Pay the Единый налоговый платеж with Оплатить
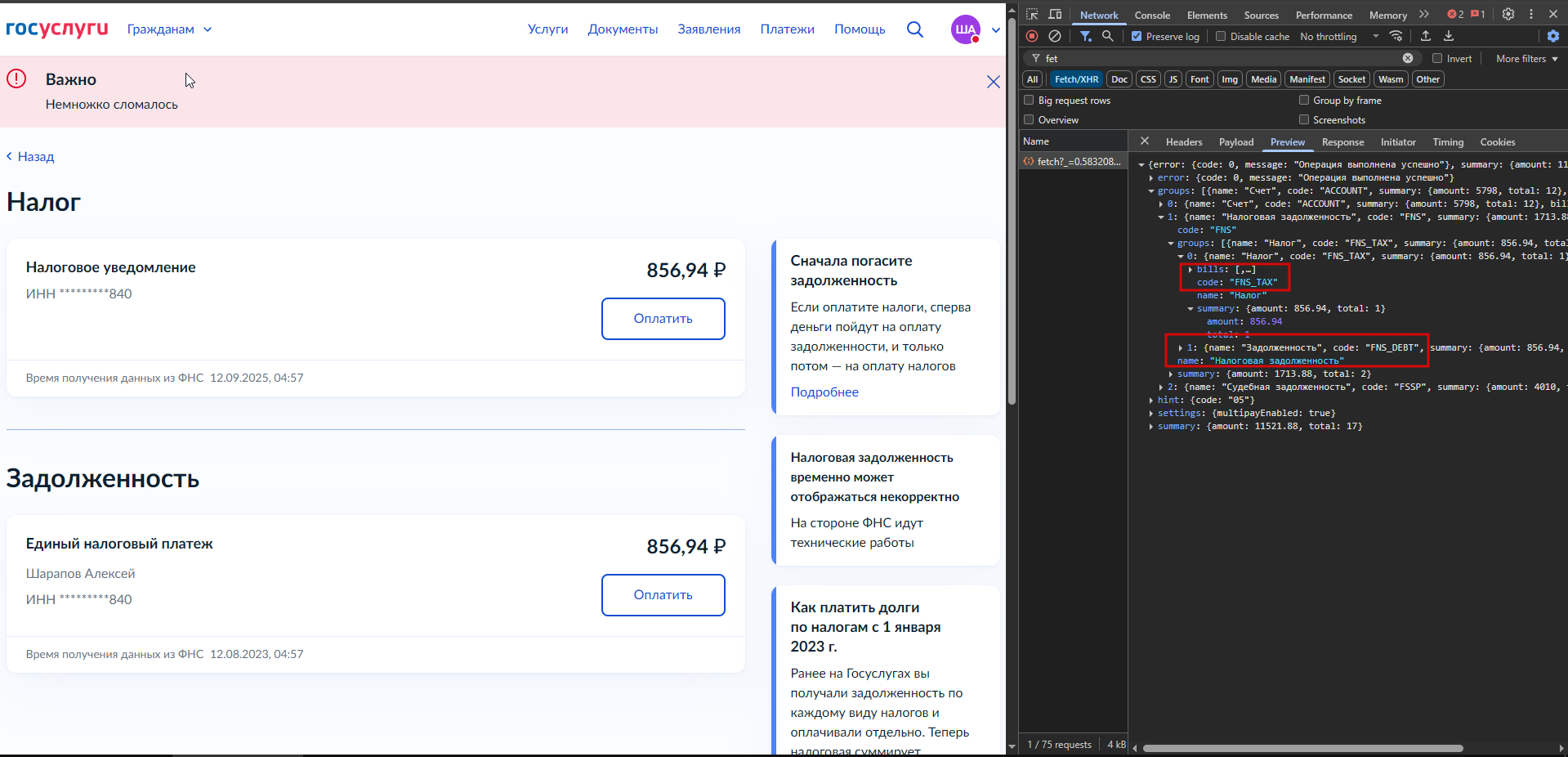Viewport: 1568px width, 757px height. [x=663, y=595]
